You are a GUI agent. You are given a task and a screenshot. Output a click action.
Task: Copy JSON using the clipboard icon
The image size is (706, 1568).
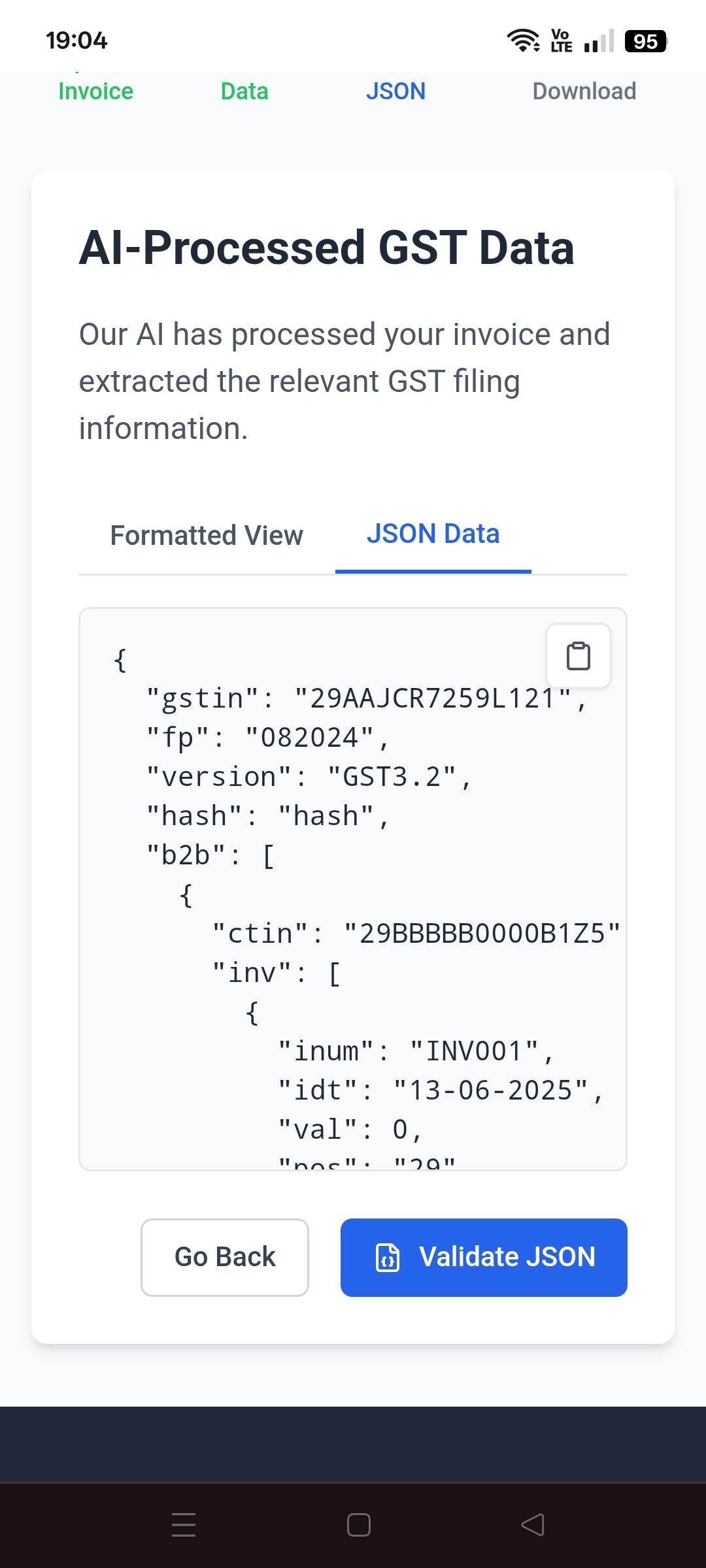click(x=579, y=656)
